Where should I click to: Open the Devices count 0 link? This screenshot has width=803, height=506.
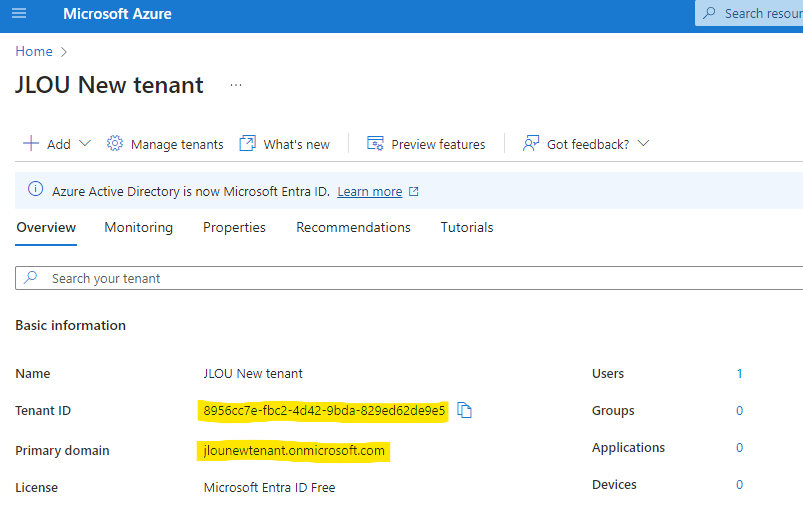click(x=739, y=484)
